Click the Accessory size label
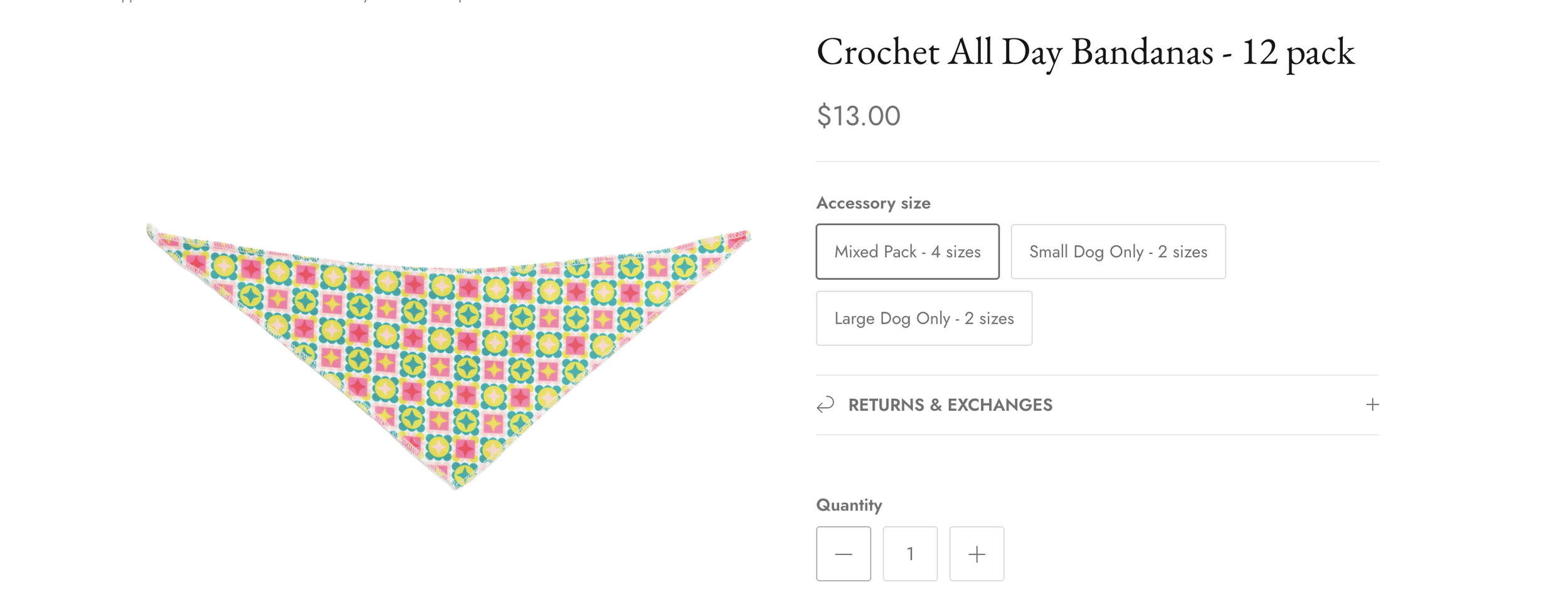 coord(873,203)
